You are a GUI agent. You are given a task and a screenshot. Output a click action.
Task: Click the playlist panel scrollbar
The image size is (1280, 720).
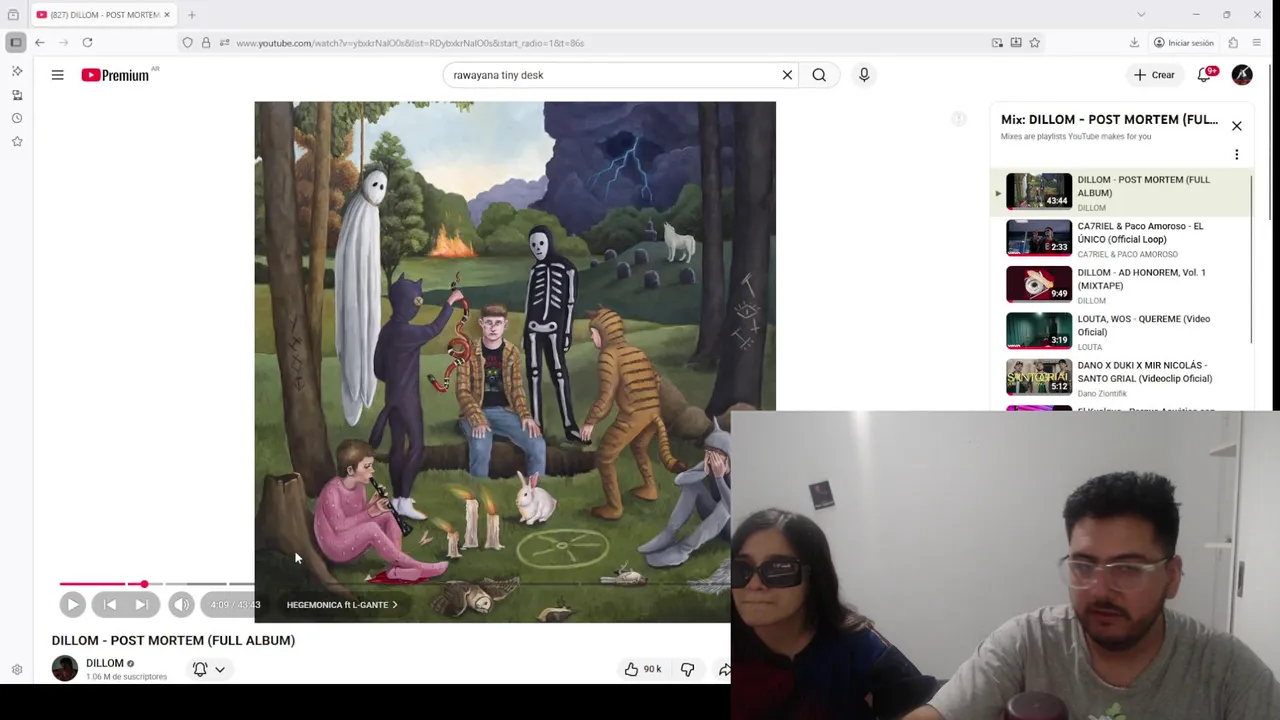click(x=1253, y=258)
